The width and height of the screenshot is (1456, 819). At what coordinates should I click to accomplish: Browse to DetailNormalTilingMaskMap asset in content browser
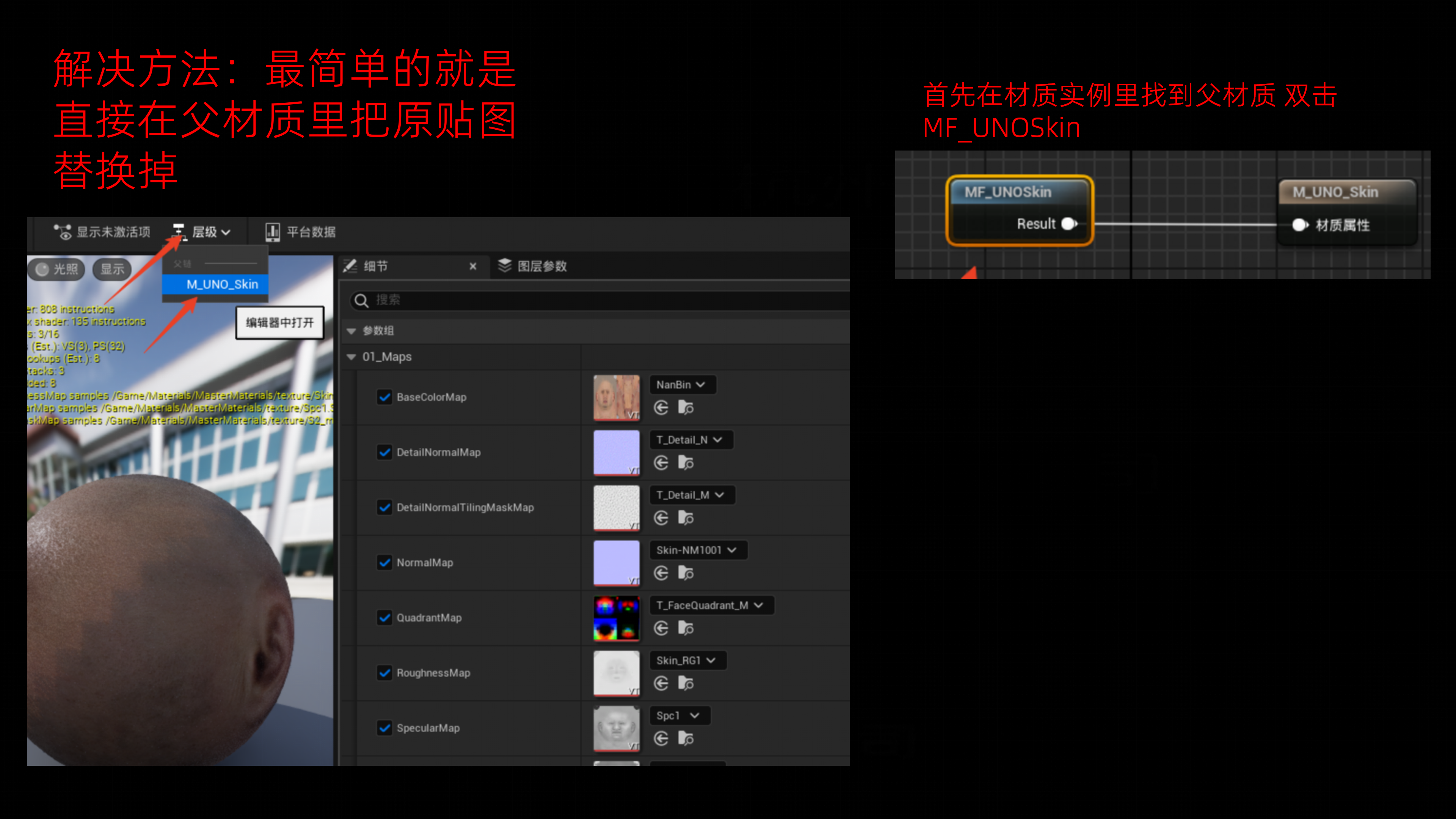click(686, 518)
